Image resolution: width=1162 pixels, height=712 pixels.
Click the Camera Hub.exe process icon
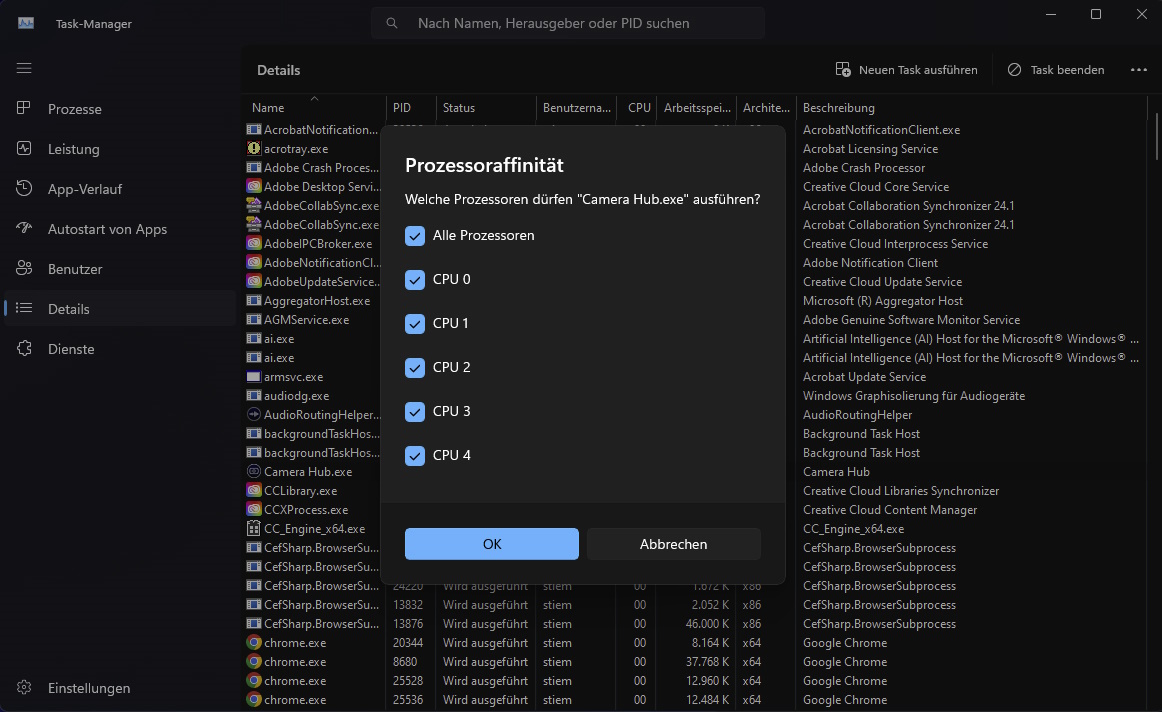point(253,471)
